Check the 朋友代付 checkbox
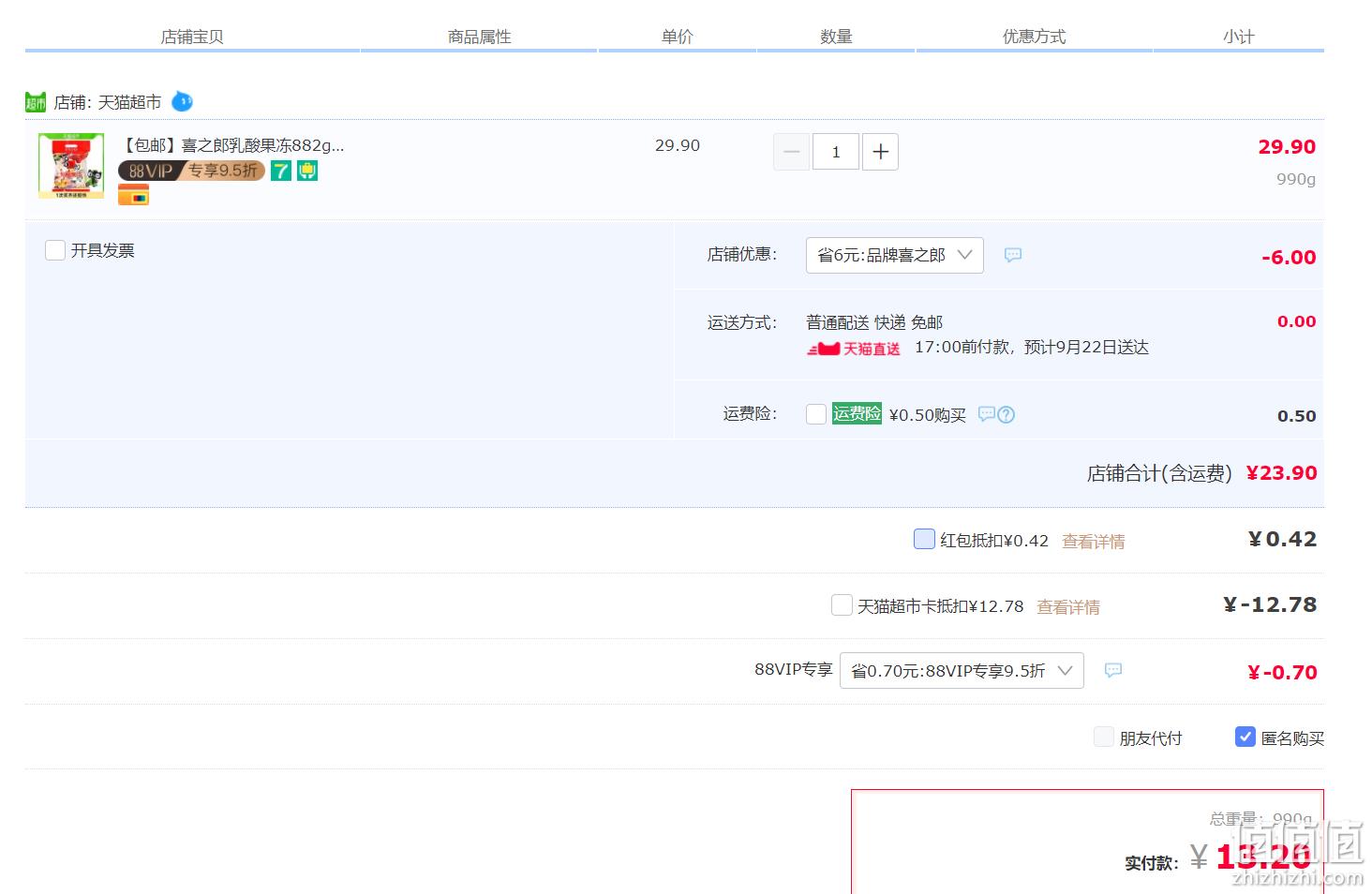 point(1104,737)
